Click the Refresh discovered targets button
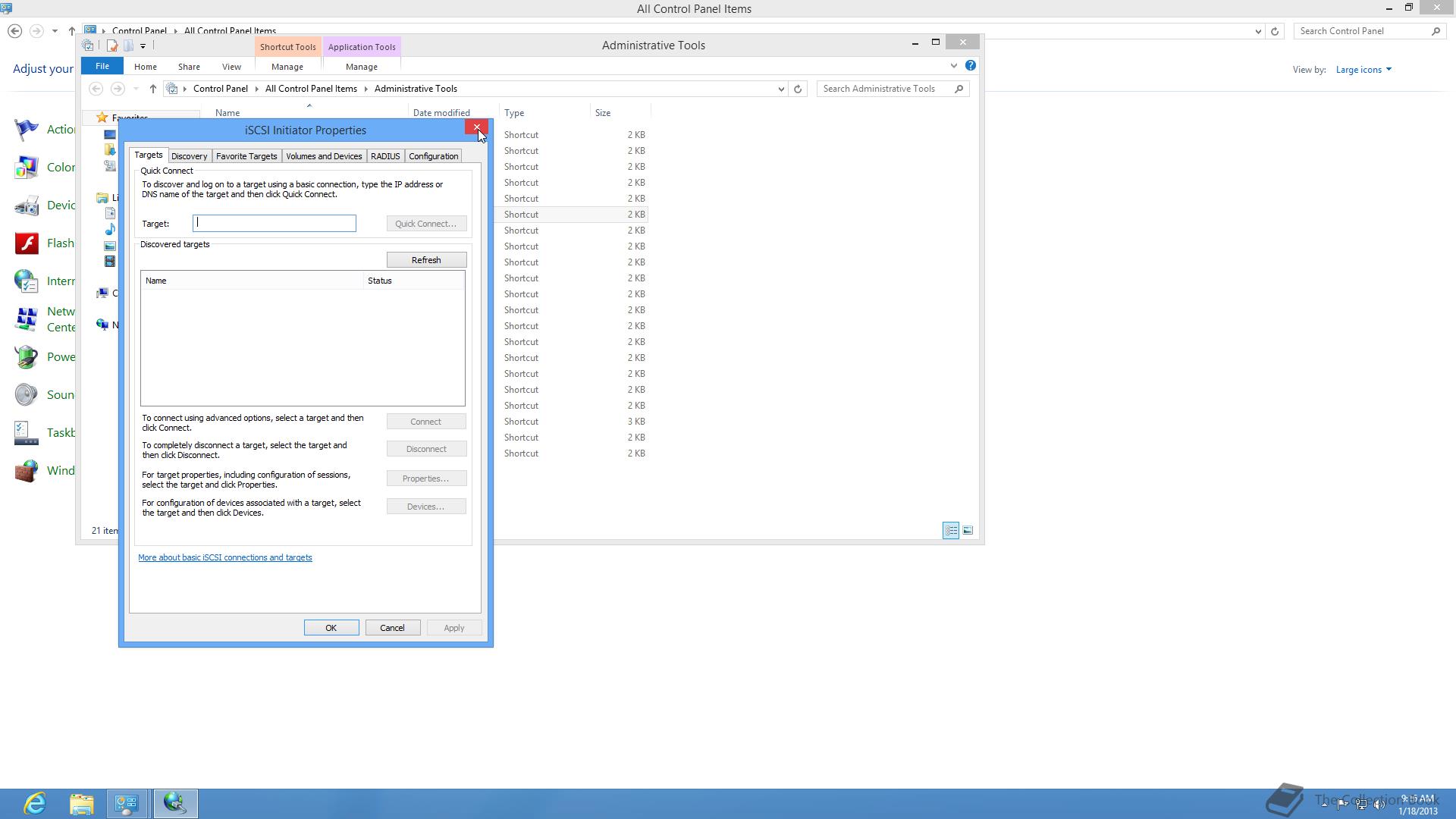The height and width of the screenshot is (819, 1456). 426,260
